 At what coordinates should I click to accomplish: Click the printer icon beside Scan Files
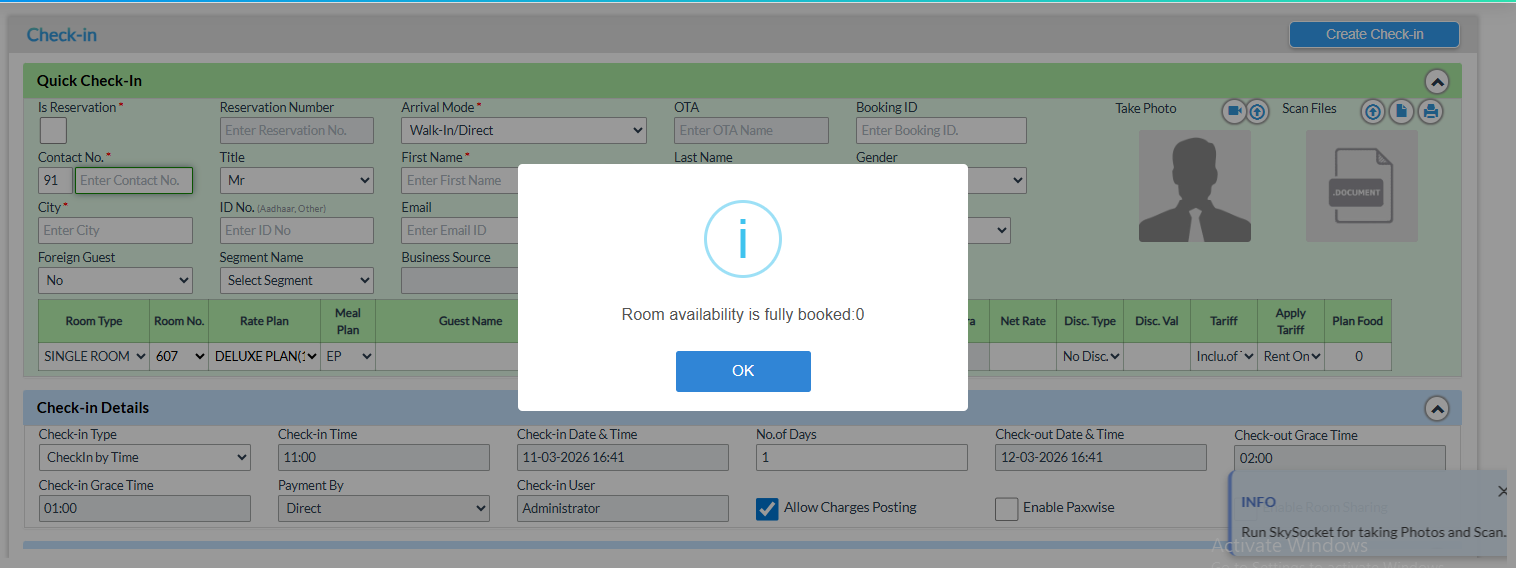(x=1431, y=112)
